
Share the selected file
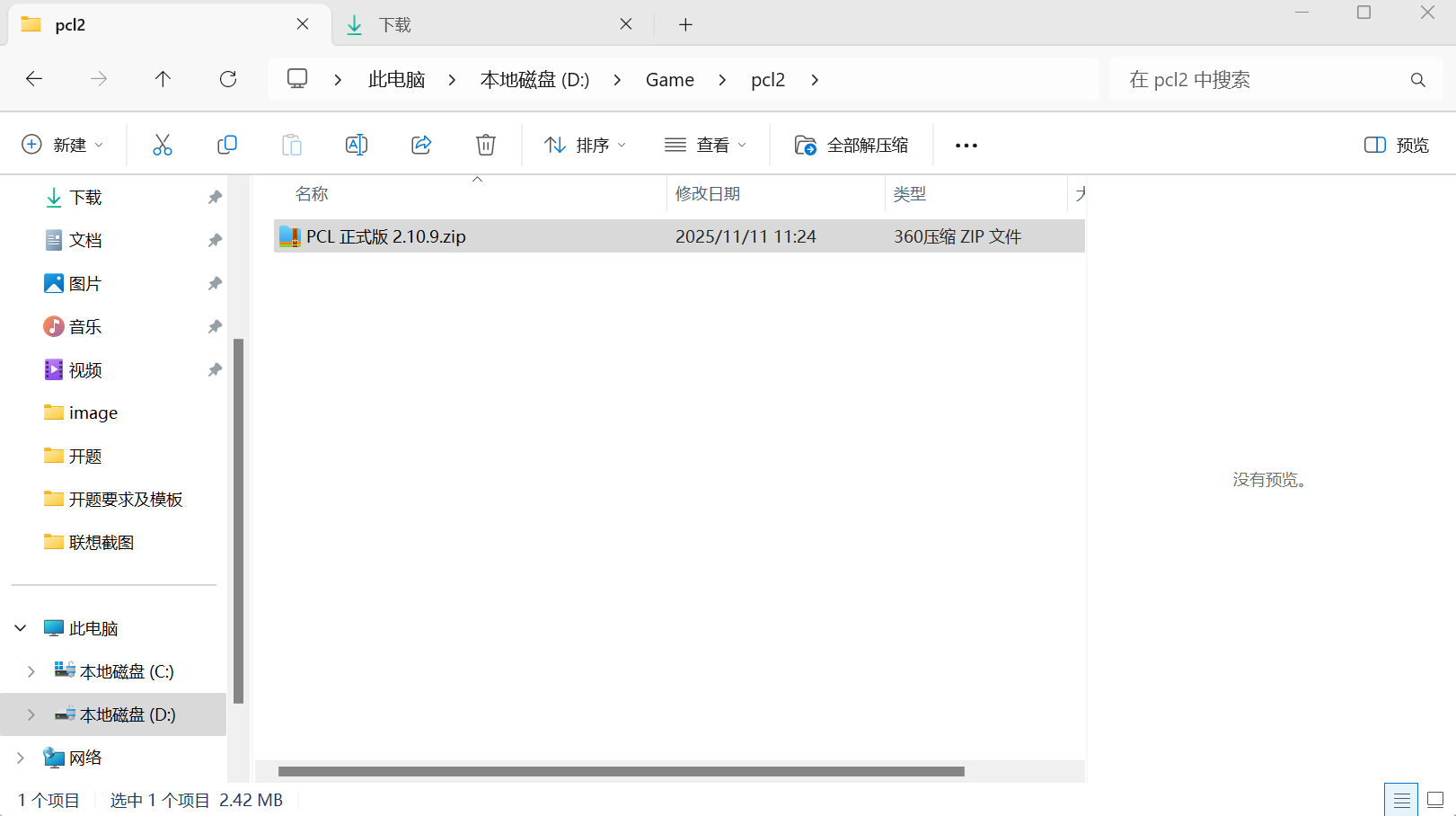click(420, 144)
